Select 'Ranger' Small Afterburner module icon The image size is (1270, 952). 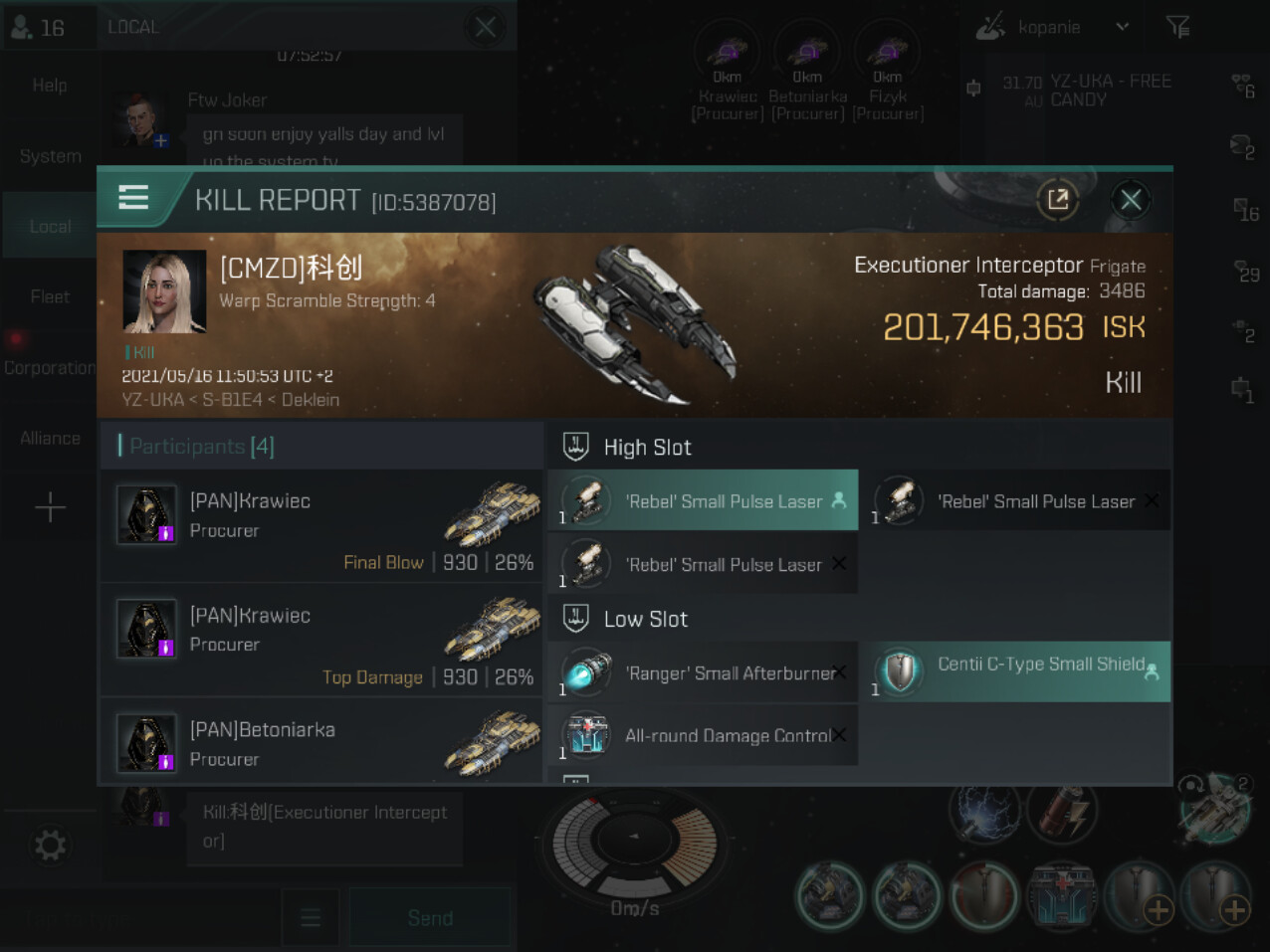586,672
